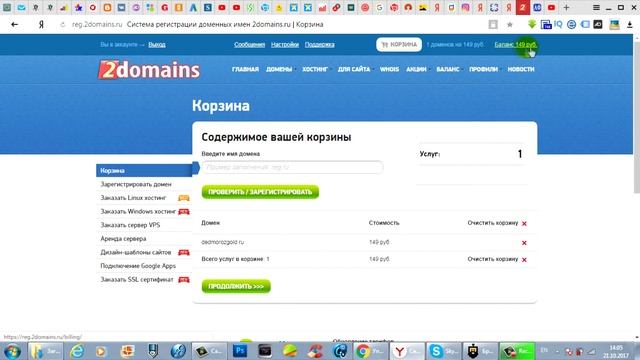Click the Yandex 'Я' logo beside the address bar
This screenshot has height=360, width=640.
tap(41, 24)
